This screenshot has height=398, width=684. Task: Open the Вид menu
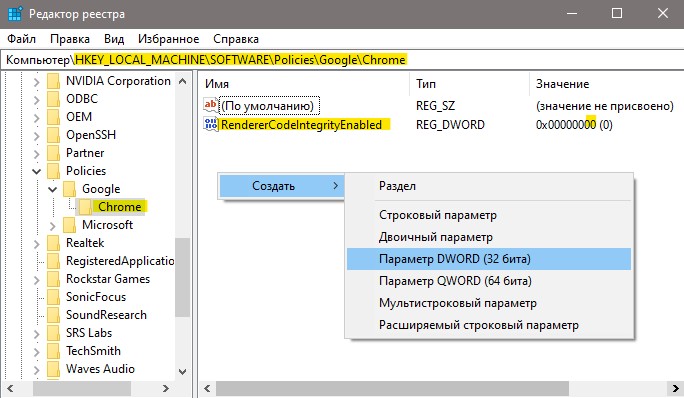pos(114,39)
